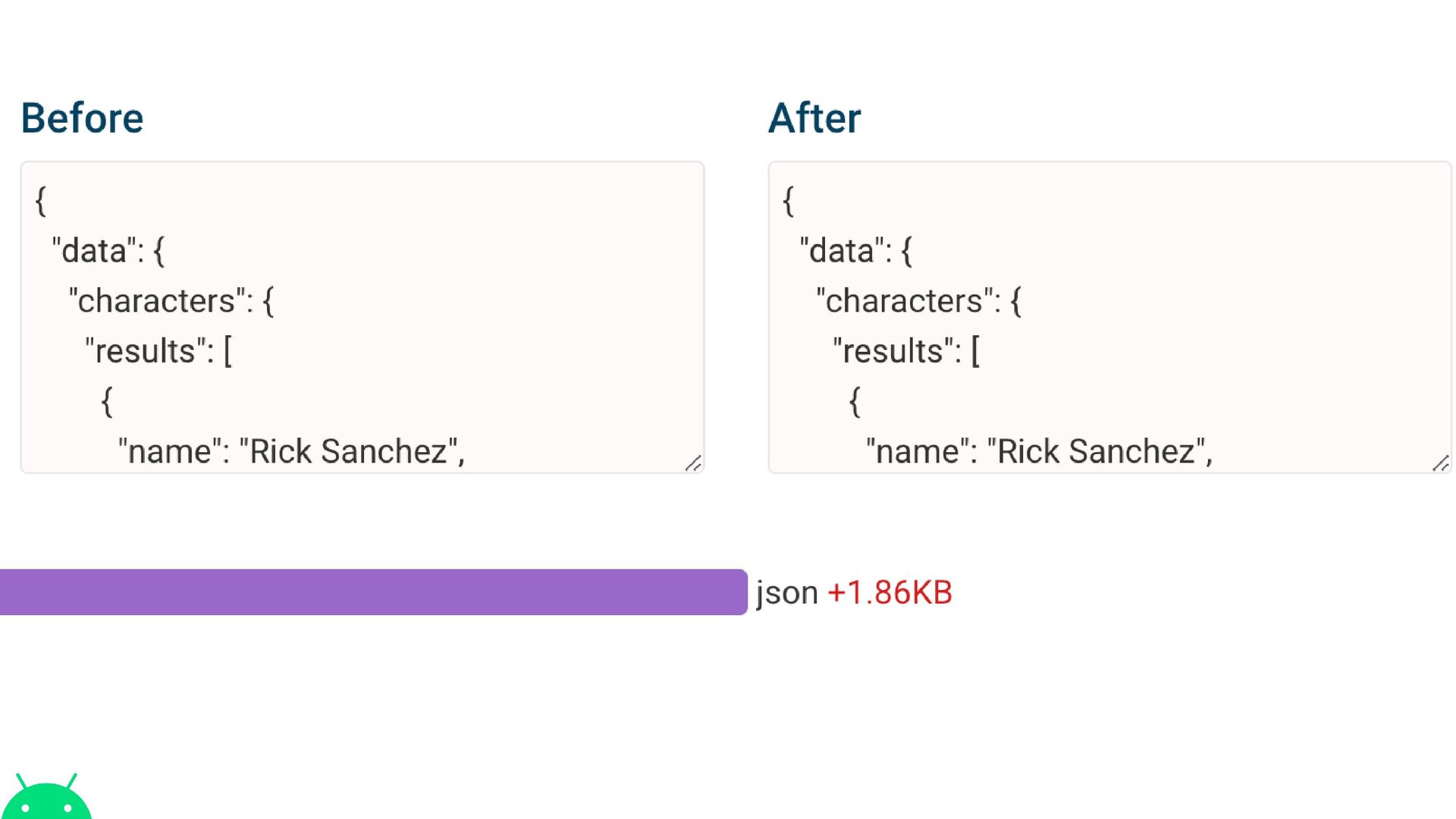This screenshot has width=1456, height=819.
Task: Click the red +1.86KB size difference
Action: [x=890, y=592]
